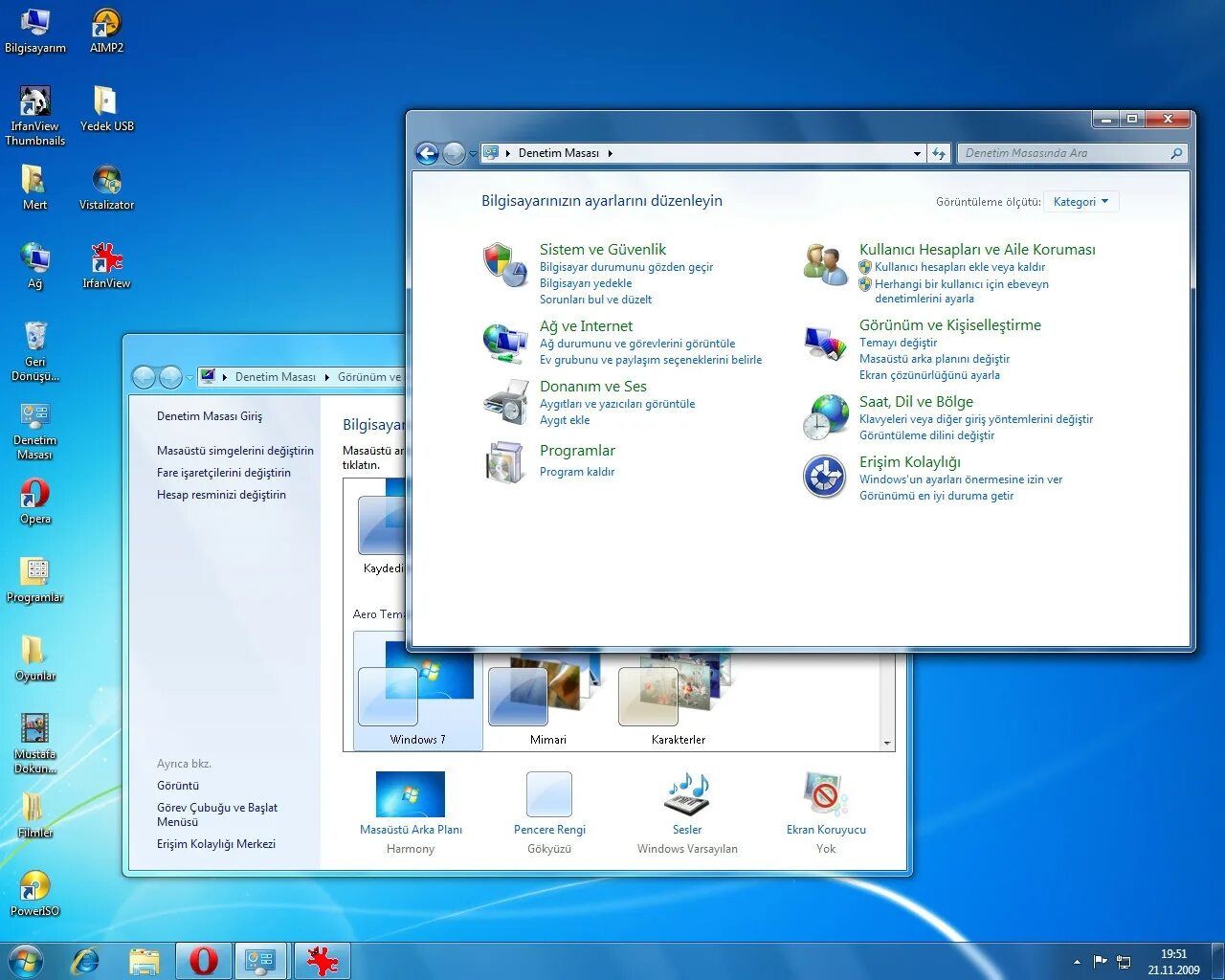The width and height of the screenshot is (1225, 980).
Task: Refresh the Denetim Masası address bar
Action: (939, 153)
